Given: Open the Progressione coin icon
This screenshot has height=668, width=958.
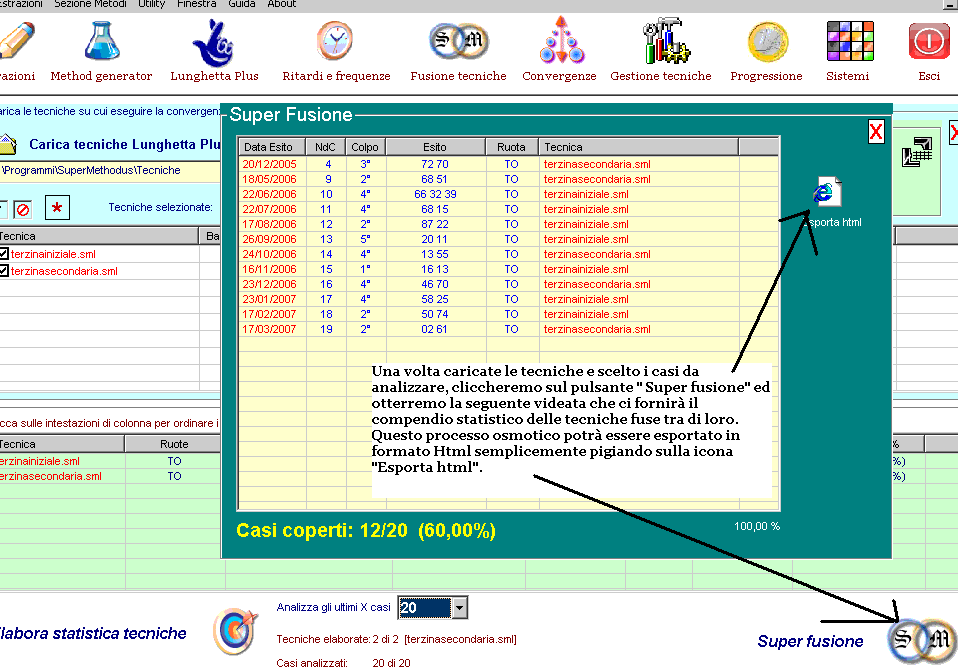Looking at the screenshot, I should point(768,42).
